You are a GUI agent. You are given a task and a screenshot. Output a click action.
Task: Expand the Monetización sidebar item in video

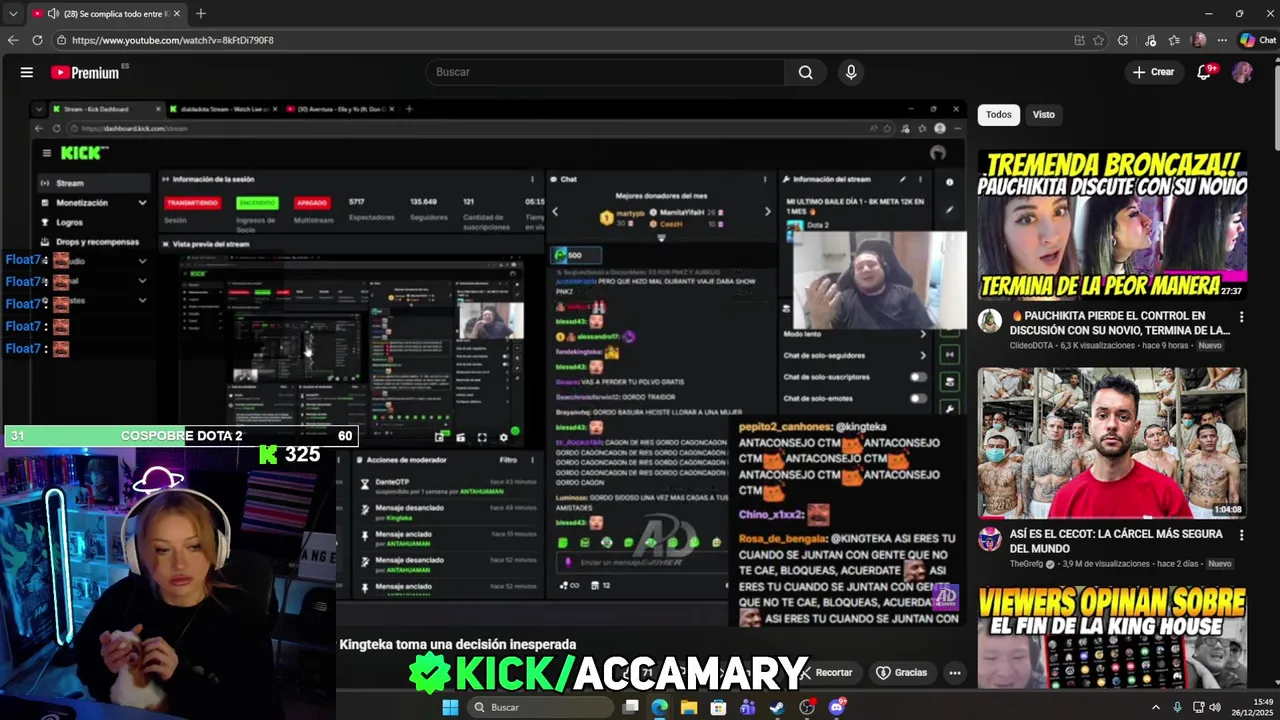93,203
